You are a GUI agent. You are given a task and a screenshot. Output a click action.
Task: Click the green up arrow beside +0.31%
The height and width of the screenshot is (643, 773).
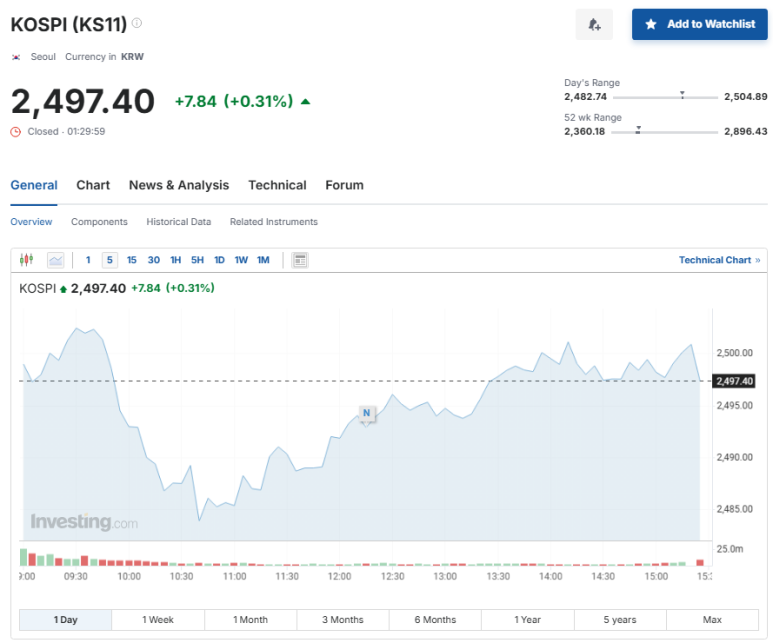point(306,102)
